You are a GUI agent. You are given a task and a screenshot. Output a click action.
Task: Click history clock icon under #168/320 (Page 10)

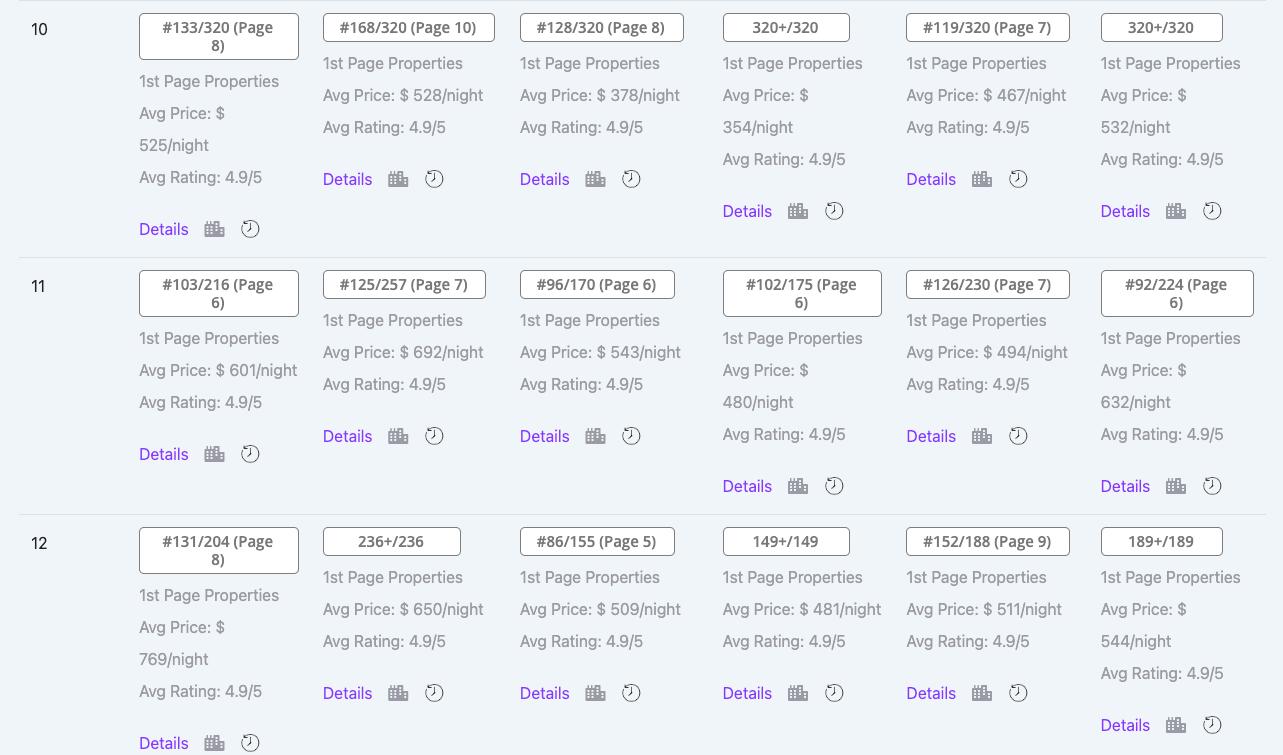(x=434, y=179)
